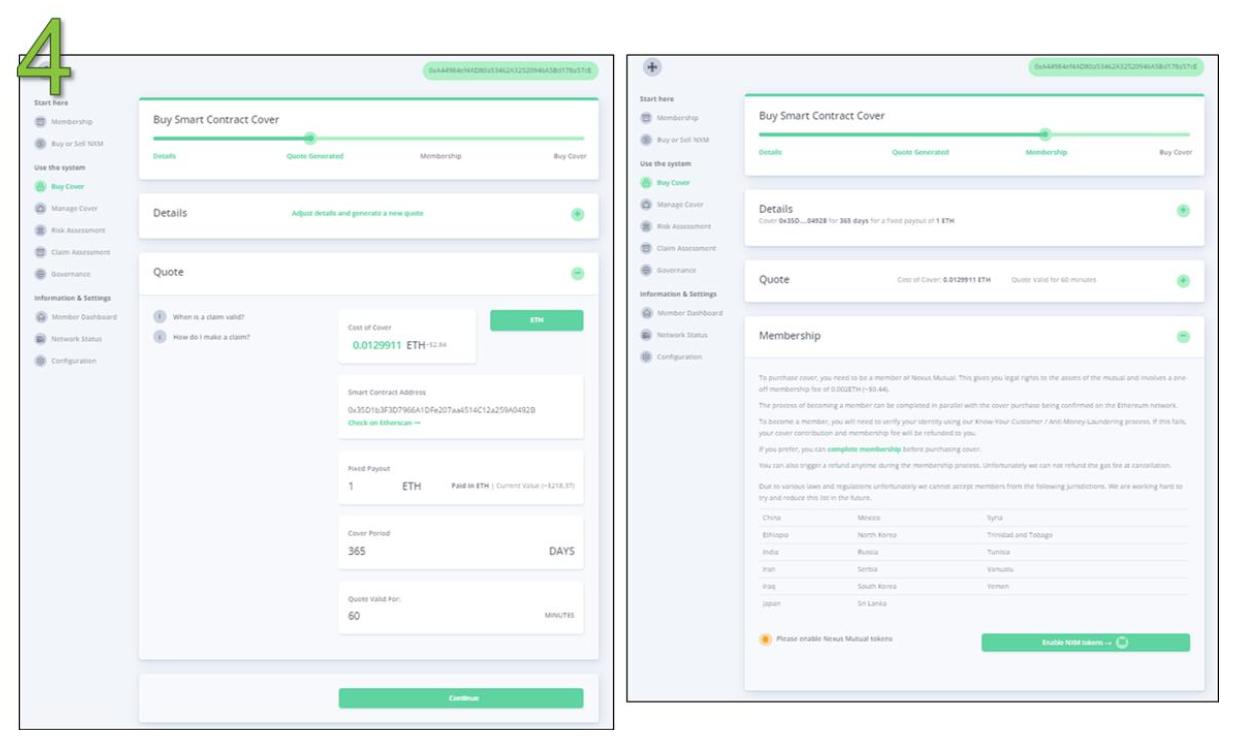The image size is (1252, 752).
Task: Collapse the Membership section with minus button
Action: coord(1183,337)
